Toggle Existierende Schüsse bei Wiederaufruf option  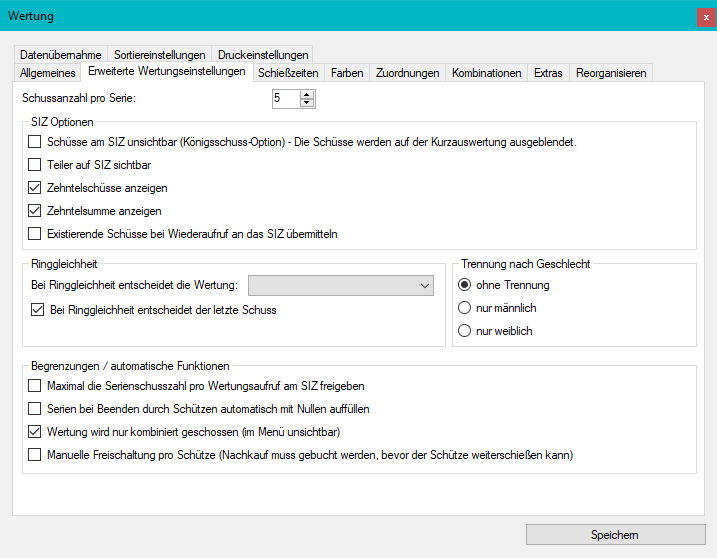[x=36, y=234]
